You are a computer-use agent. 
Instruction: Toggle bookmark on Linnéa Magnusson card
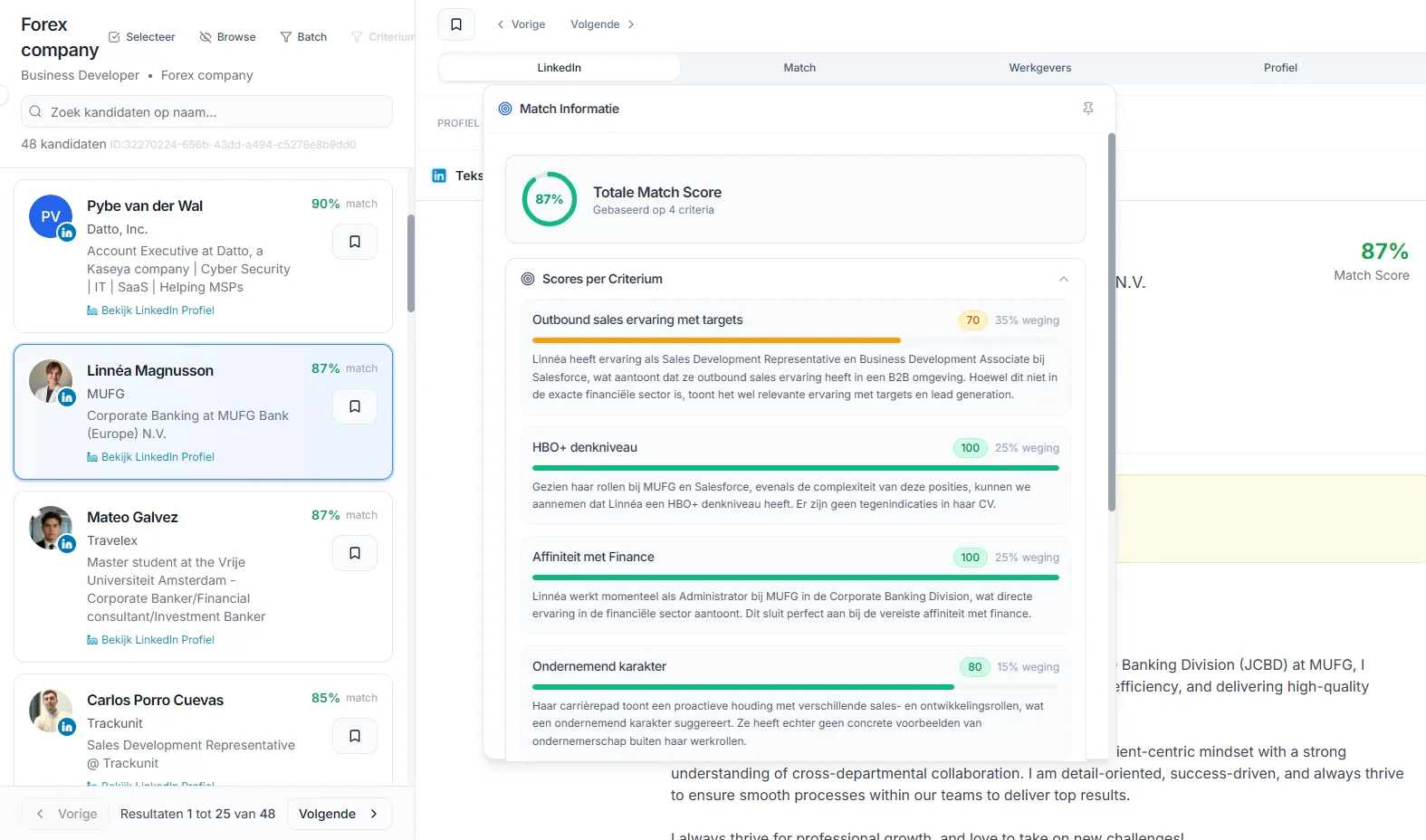(x=355, y=406)
